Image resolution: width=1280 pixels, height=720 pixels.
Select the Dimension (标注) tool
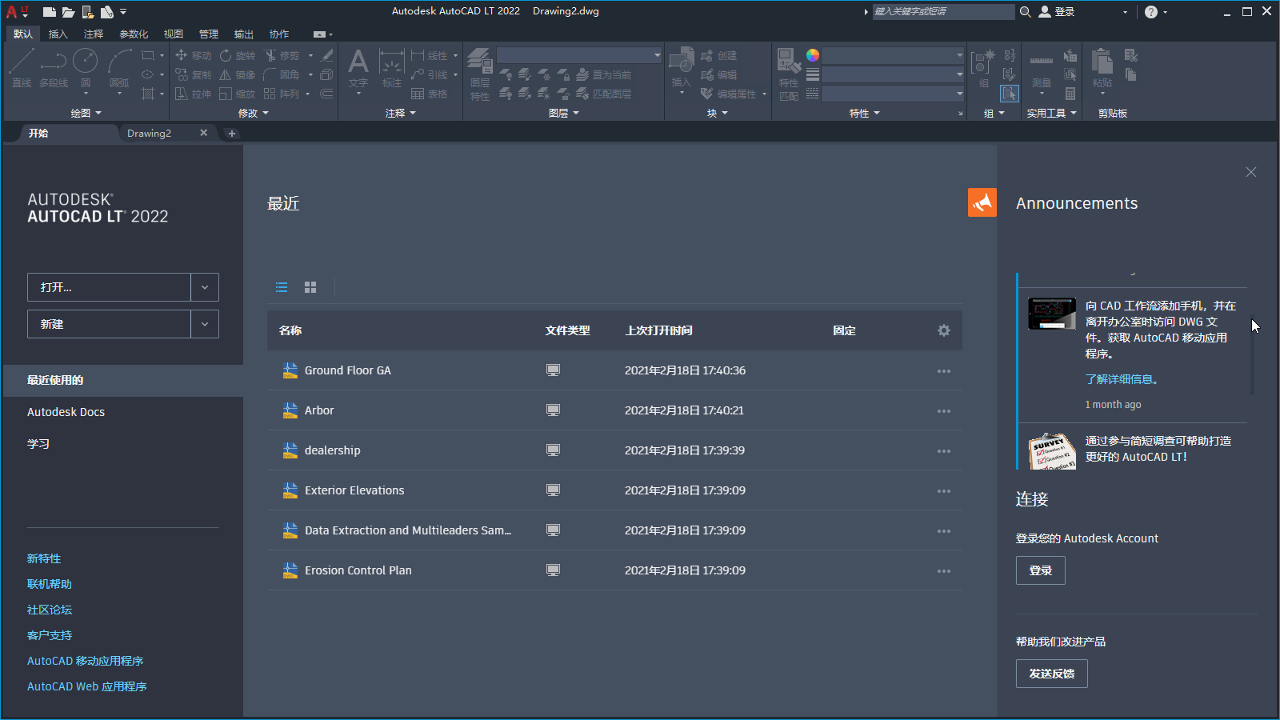tap(391, 68)
